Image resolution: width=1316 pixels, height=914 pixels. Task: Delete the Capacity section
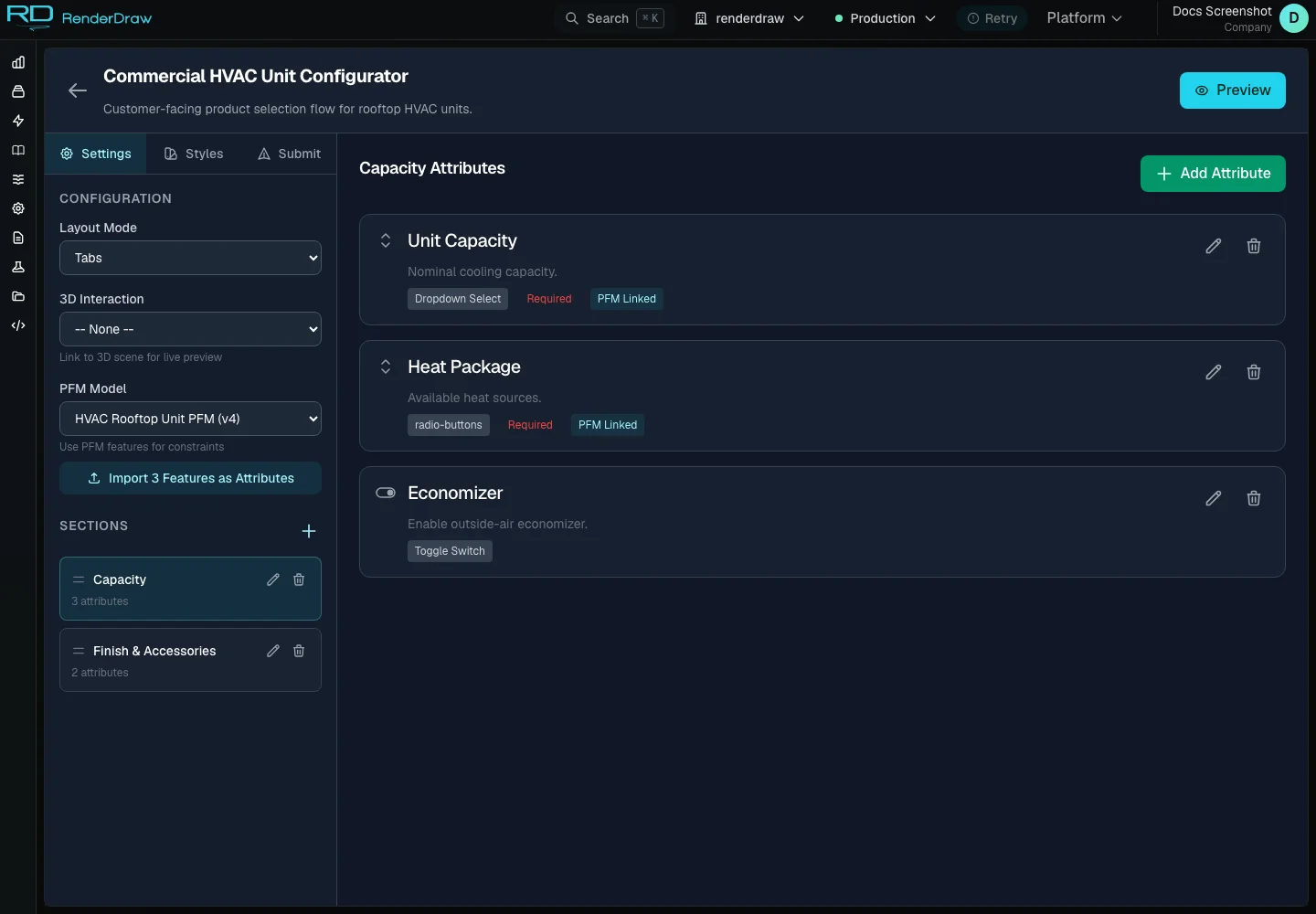299,579
